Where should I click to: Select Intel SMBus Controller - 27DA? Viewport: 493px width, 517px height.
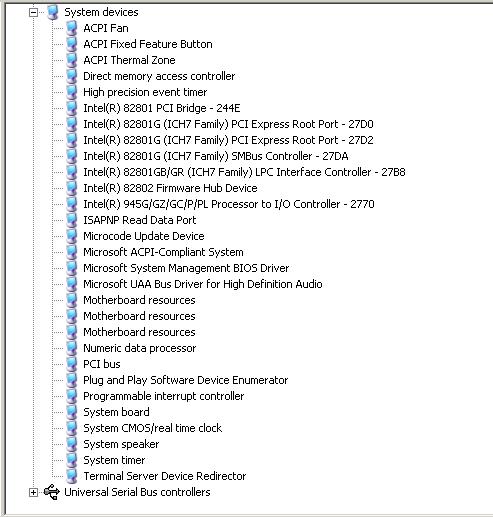[216, 156]
